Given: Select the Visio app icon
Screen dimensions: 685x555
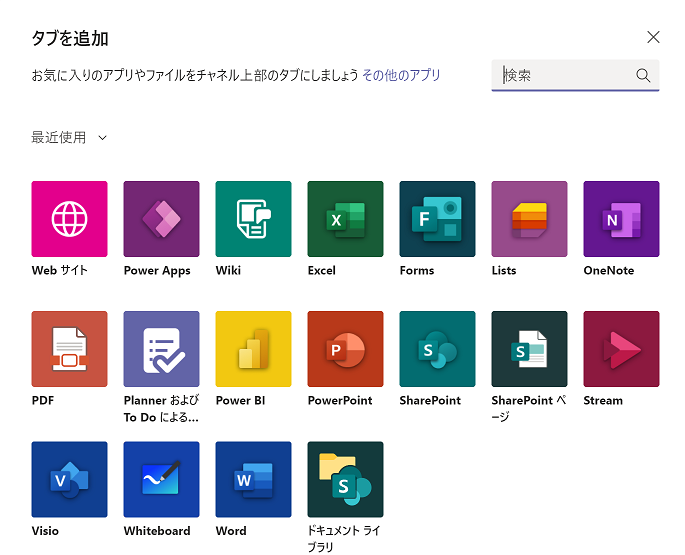Looking at the screenshot, I should click(69, 479).
